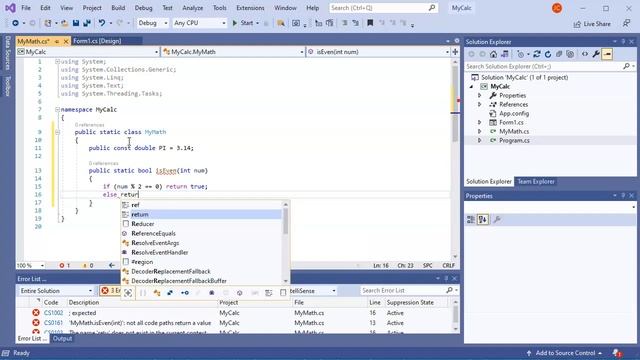The image size is (640, 360).
Task: Click the Sync with Active Document icon
Action: click(x=537, y=54)
